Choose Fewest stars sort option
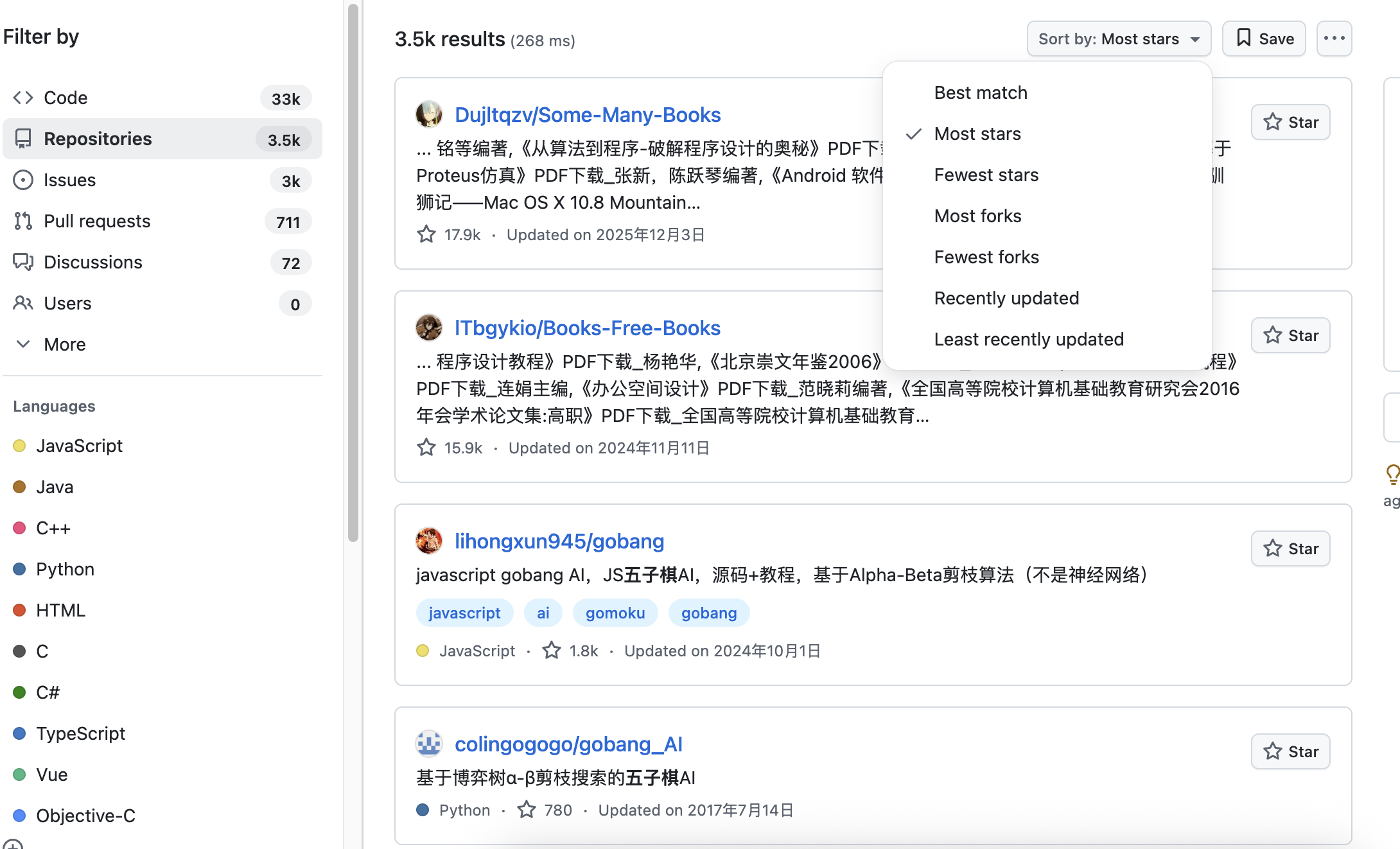Viewport: 1400px width, 849px height. (x=1047, y=175)
